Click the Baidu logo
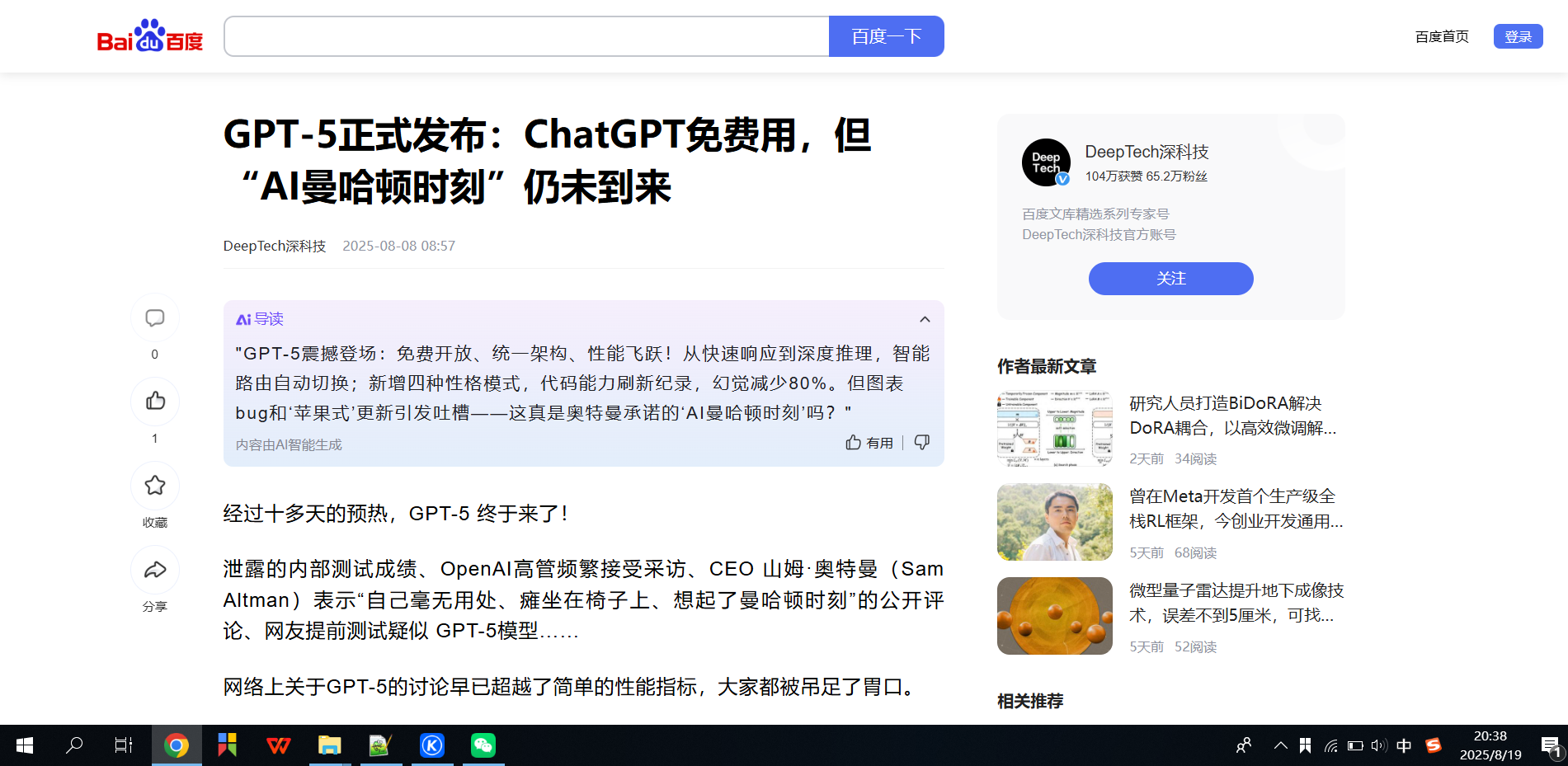The image size is (1568, 766). coord(150,36)
